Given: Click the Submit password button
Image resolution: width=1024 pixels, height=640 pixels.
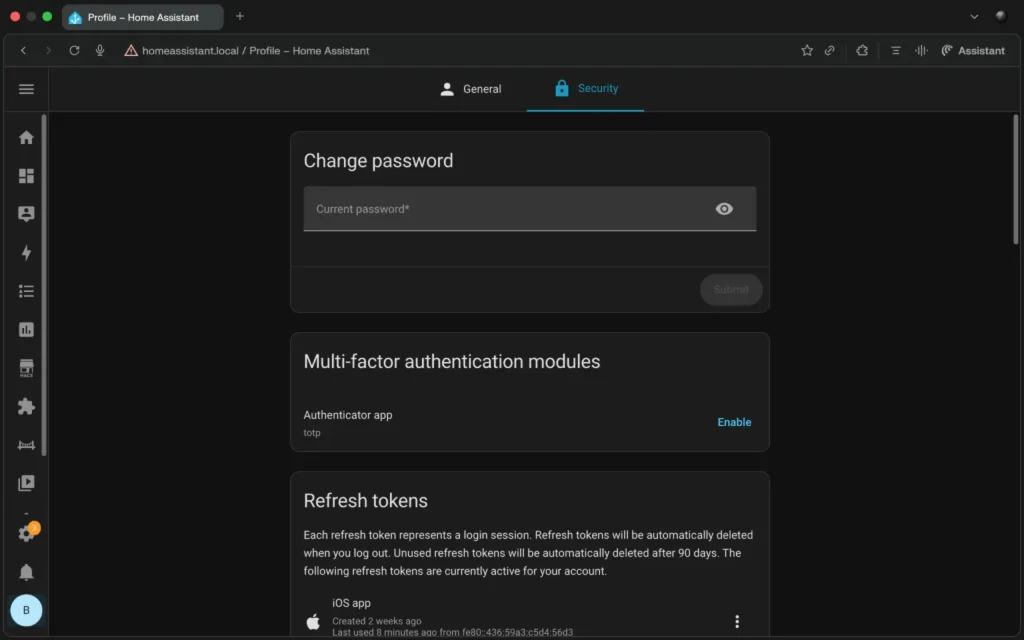Looking at the screenshot, I should point(731,289).
